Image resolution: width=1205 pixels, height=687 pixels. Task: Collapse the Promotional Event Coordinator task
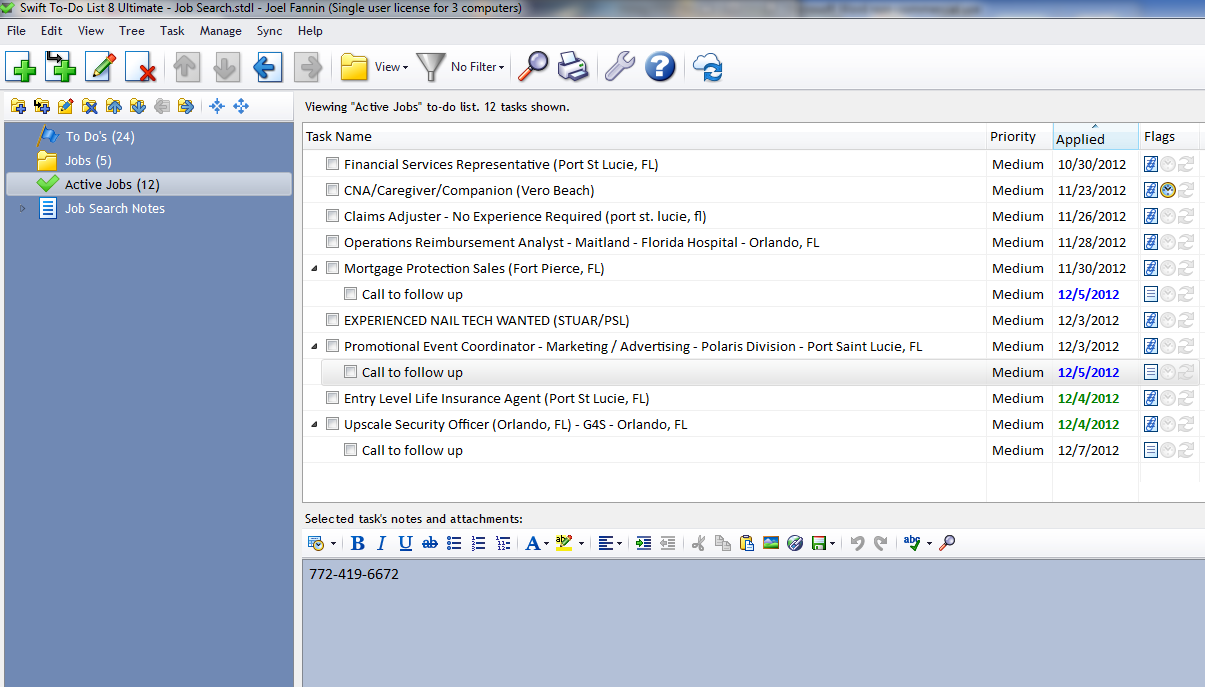pos(314,346)
